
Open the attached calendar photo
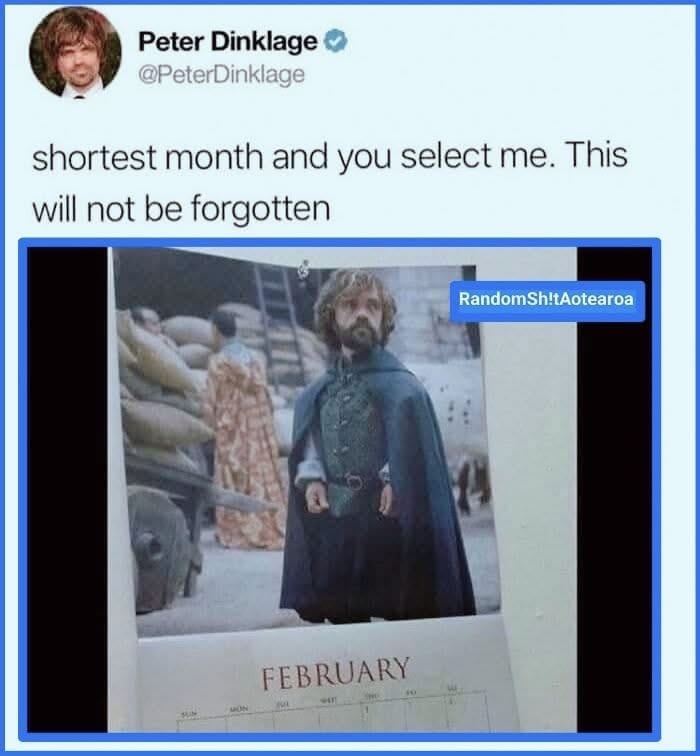(340, 489)
